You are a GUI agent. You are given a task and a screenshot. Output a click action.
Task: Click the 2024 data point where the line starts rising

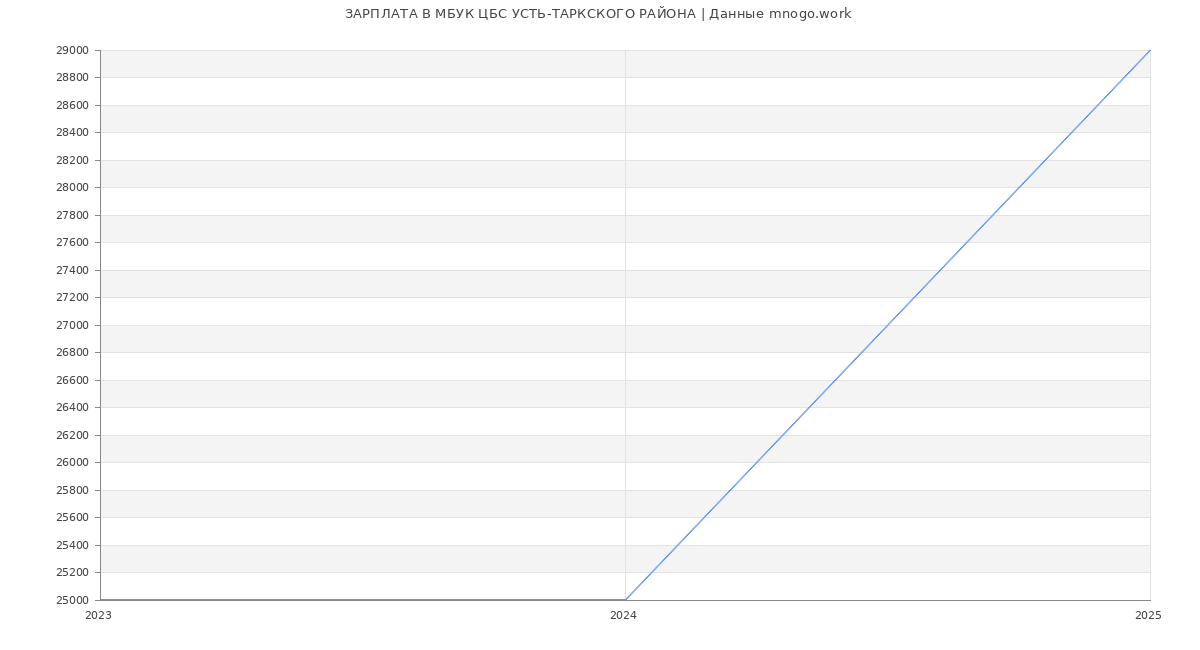point(625,600)
